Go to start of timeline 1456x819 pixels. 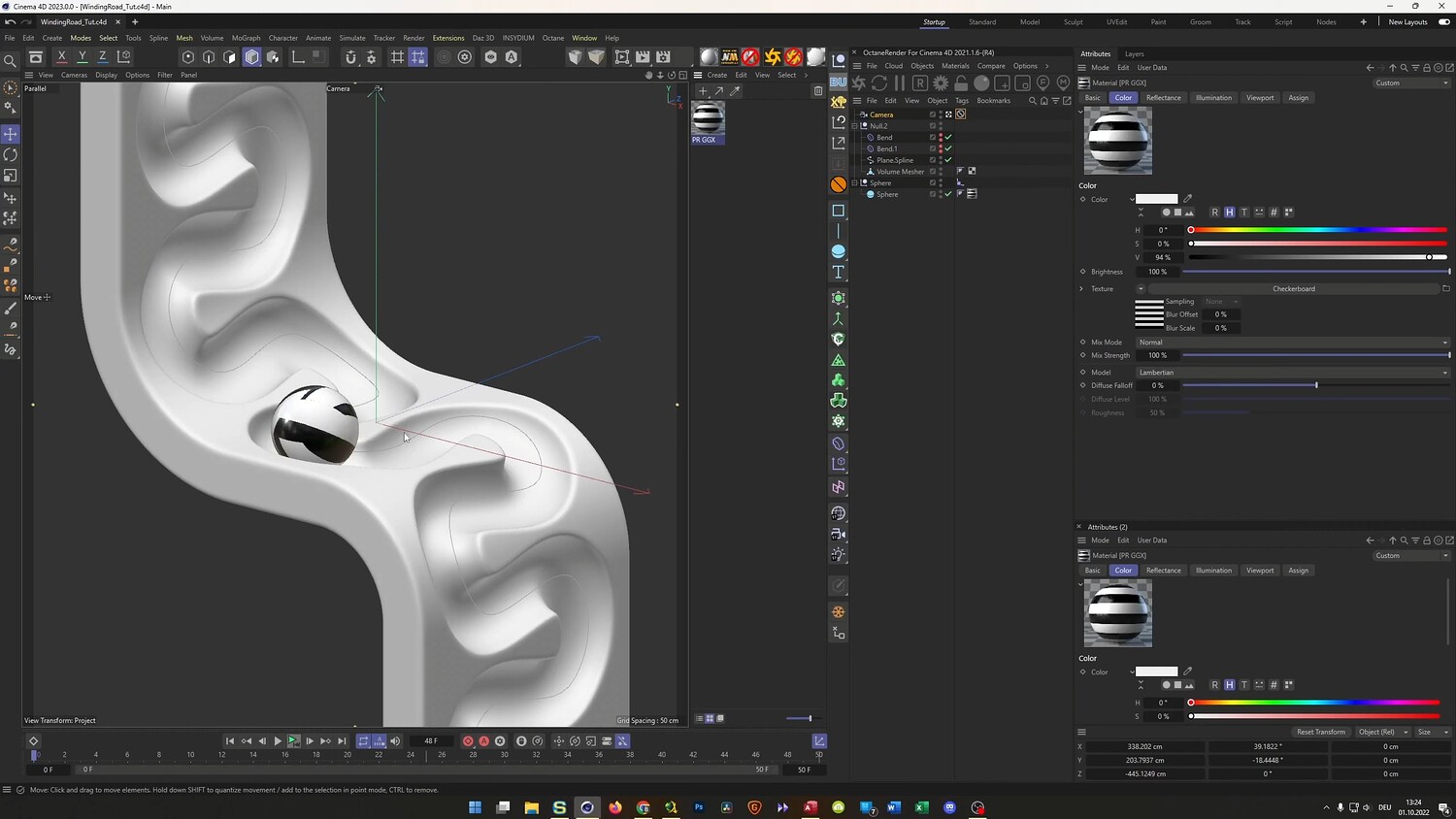(230, 741)
